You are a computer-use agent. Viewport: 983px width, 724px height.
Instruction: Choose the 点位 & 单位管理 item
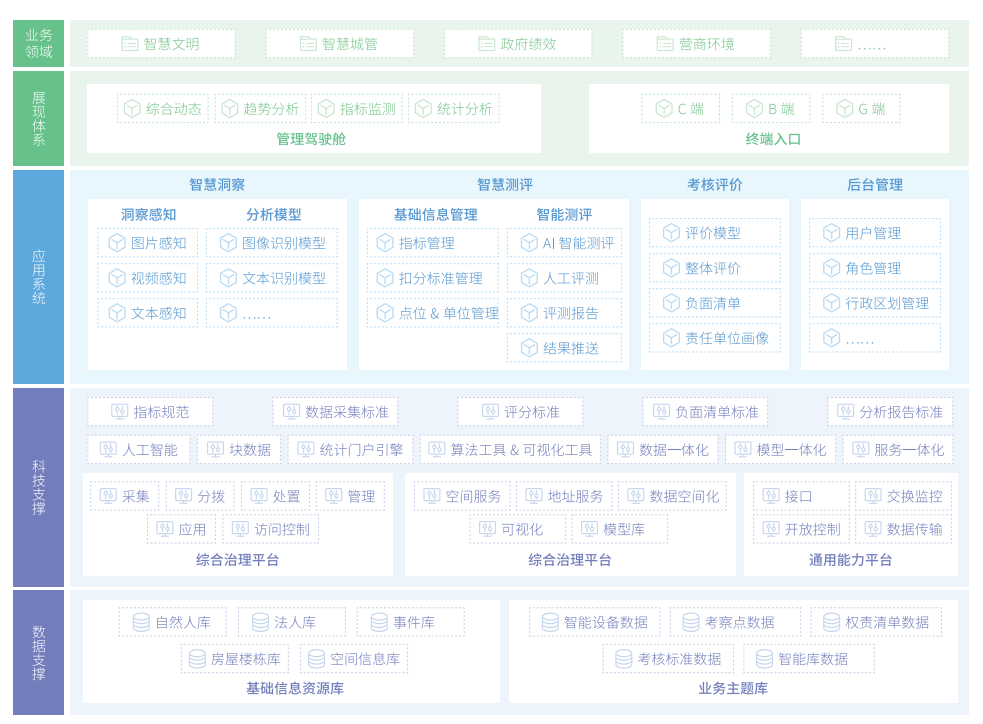click(433, 313)
